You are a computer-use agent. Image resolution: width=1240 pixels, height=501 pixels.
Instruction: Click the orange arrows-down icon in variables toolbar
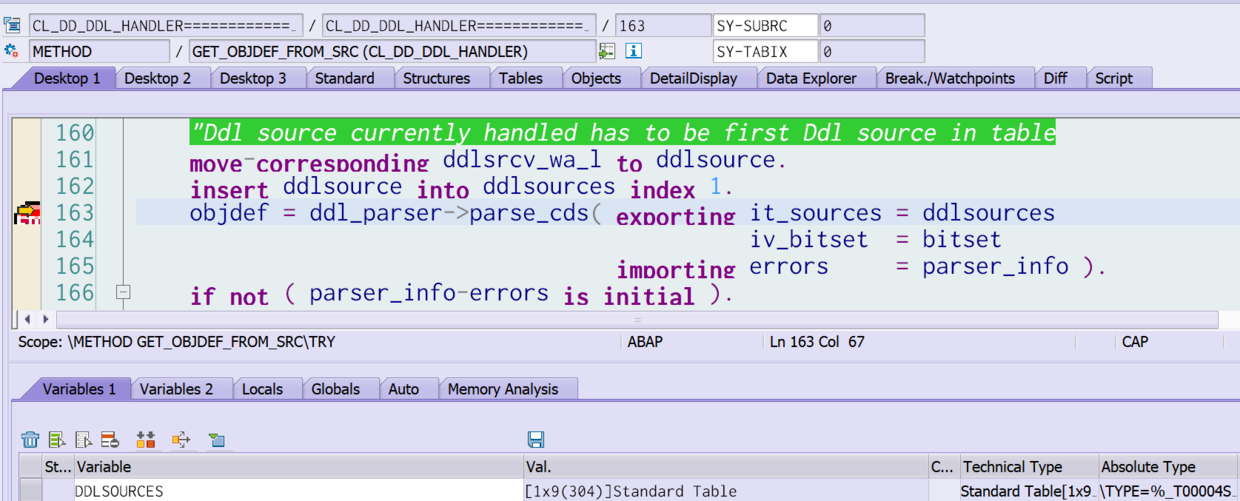point(146,439)
